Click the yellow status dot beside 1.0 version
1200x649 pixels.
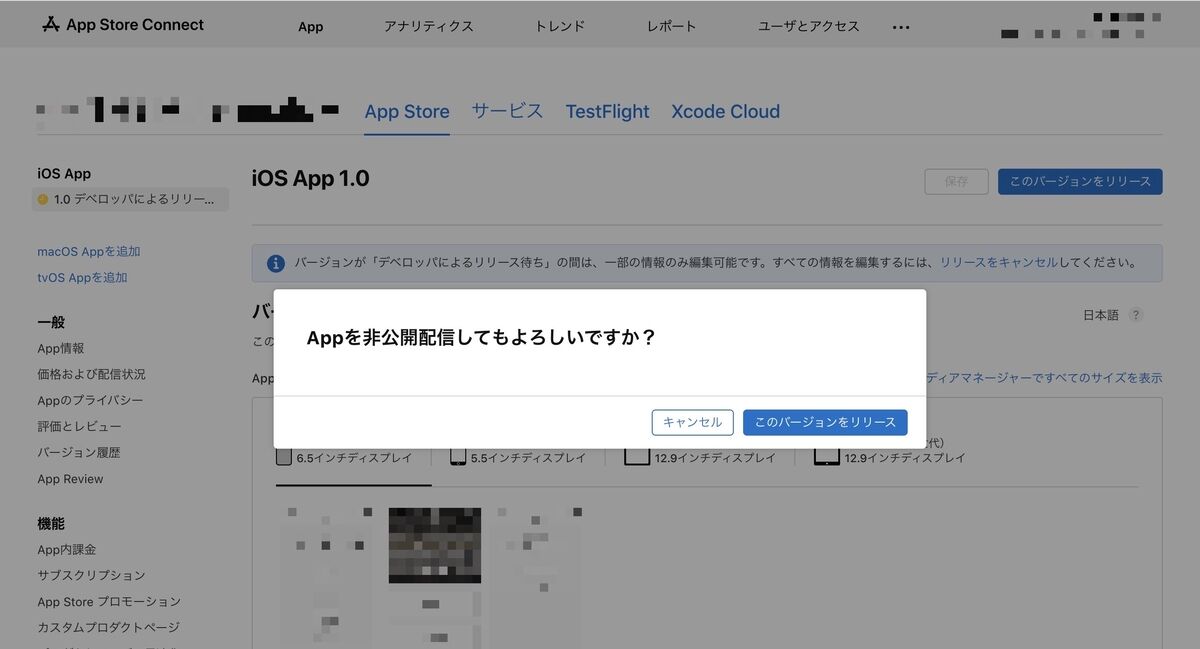[x=42, y=199]
